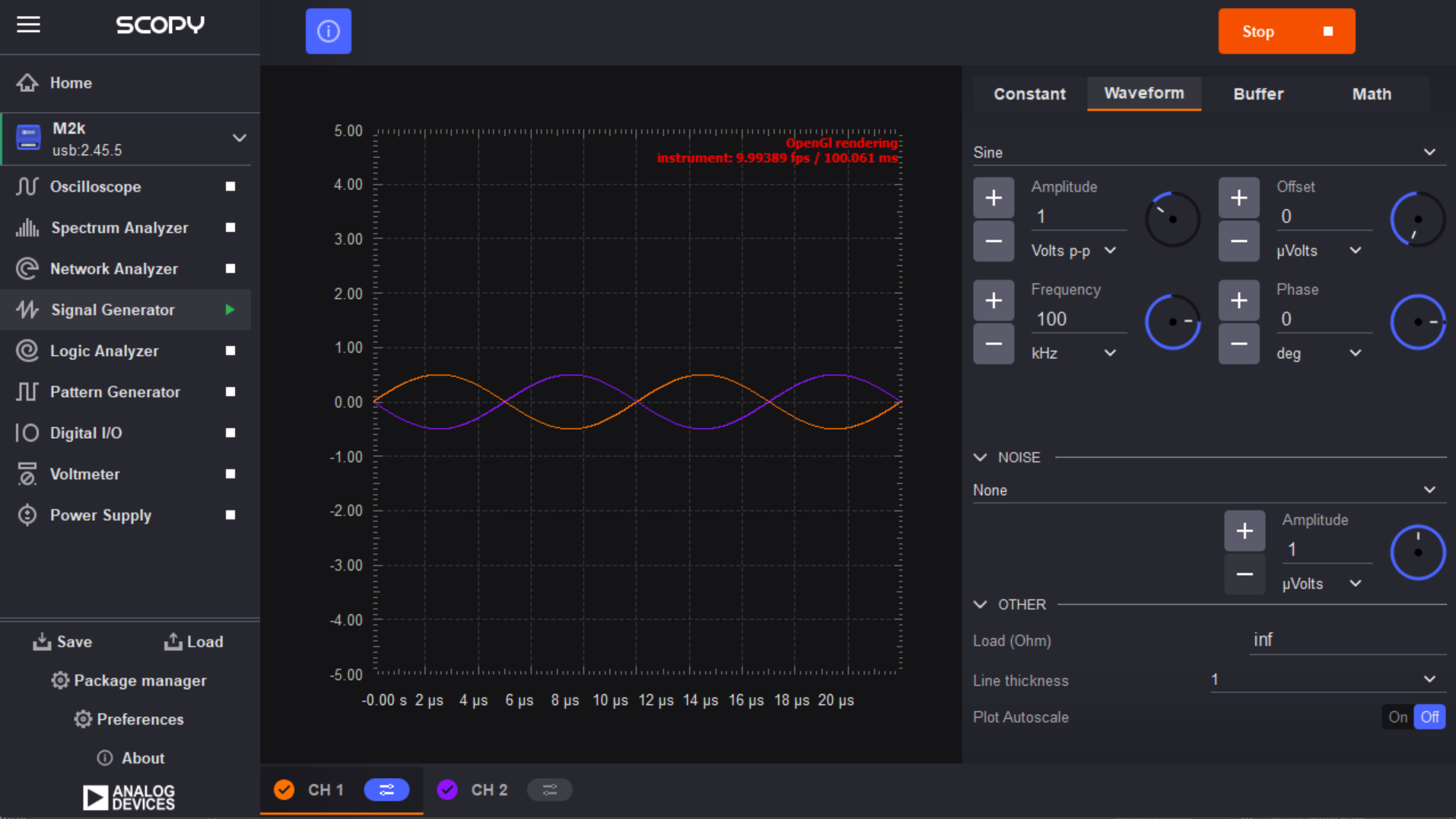Open Preferences
1456x819 pixels.
coord(129,719)
